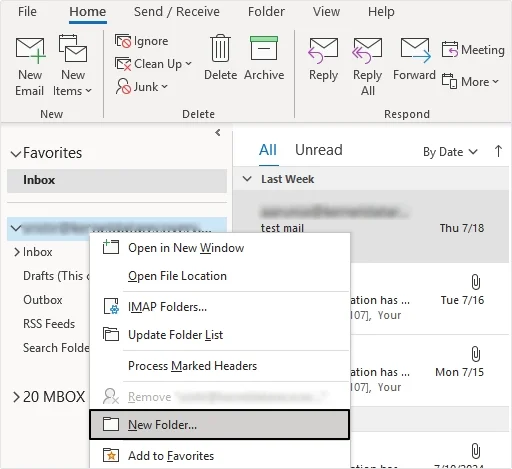Click the Ignore conversation icon

point(123,41)
